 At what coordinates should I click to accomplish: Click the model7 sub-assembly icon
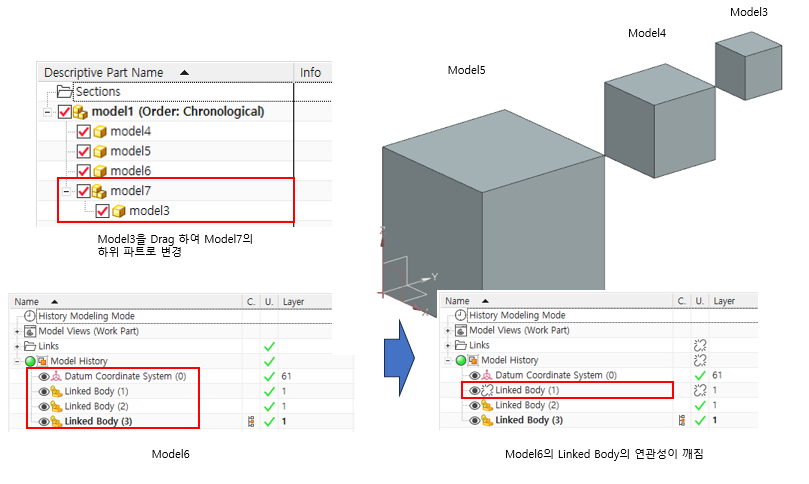pos(100,191)
